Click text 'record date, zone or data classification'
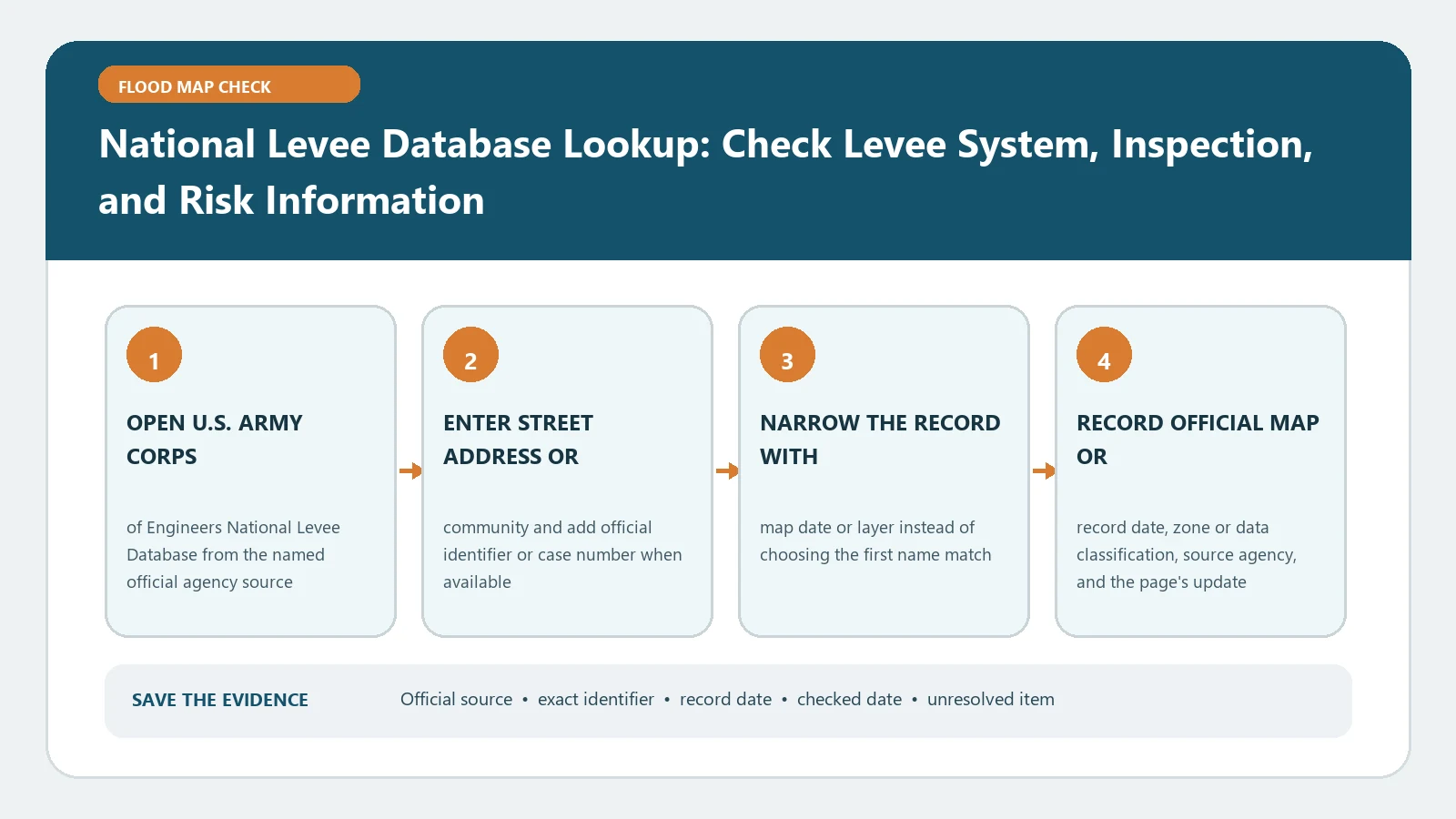The image size is (1456, 819). (1173, 541)
